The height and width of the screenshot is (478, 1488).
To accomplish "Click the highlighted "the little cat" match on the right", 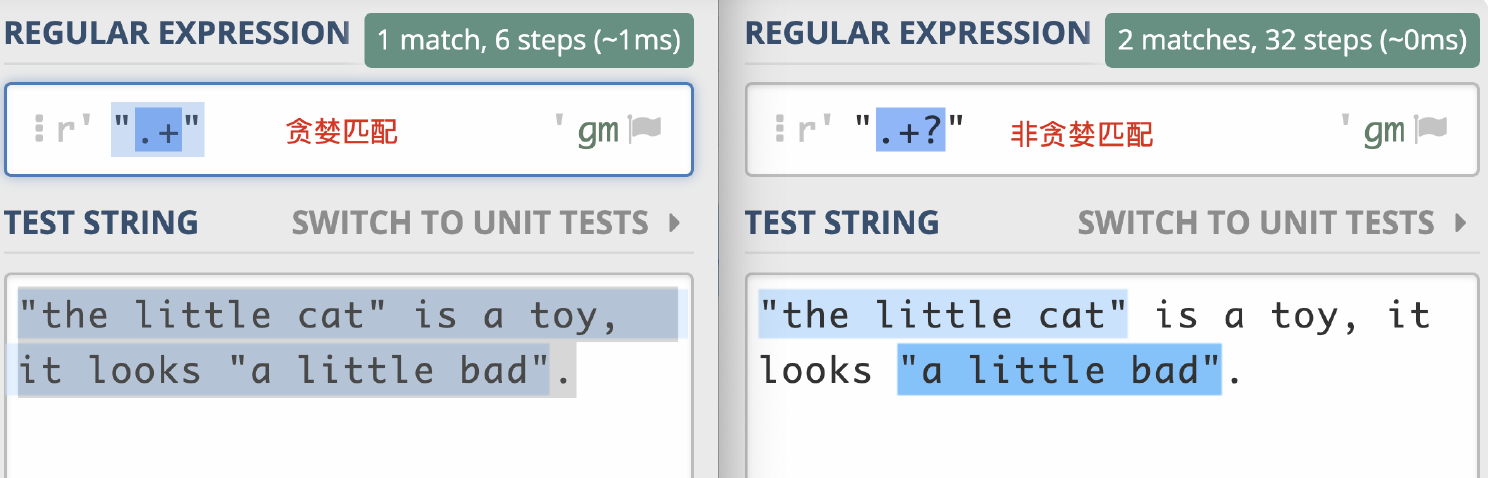I will (x=942, y=315).
